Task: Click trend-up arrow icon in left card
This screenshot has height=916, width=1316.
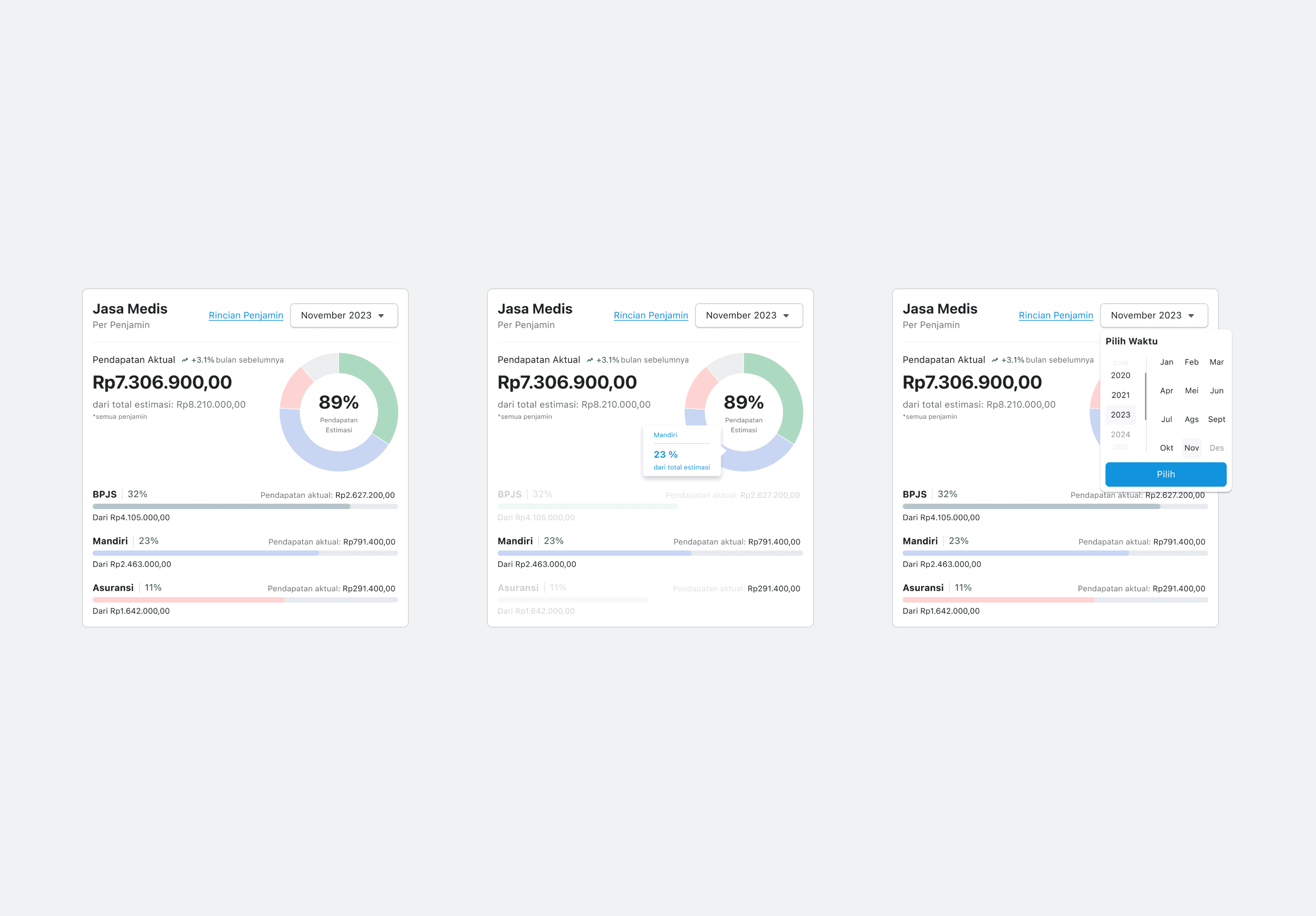Action: (x=184, y=360)
